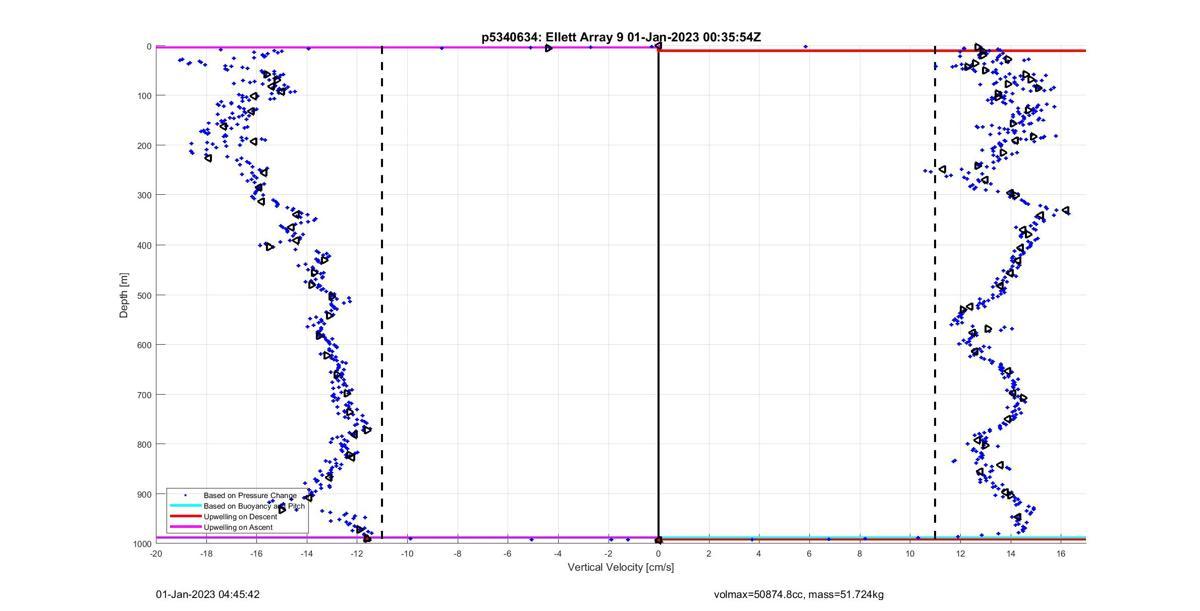The image size is (1200, 611).
Task: Click legend entry Based on Buoyancy and Pitch
Action: (x=255, y=506)
